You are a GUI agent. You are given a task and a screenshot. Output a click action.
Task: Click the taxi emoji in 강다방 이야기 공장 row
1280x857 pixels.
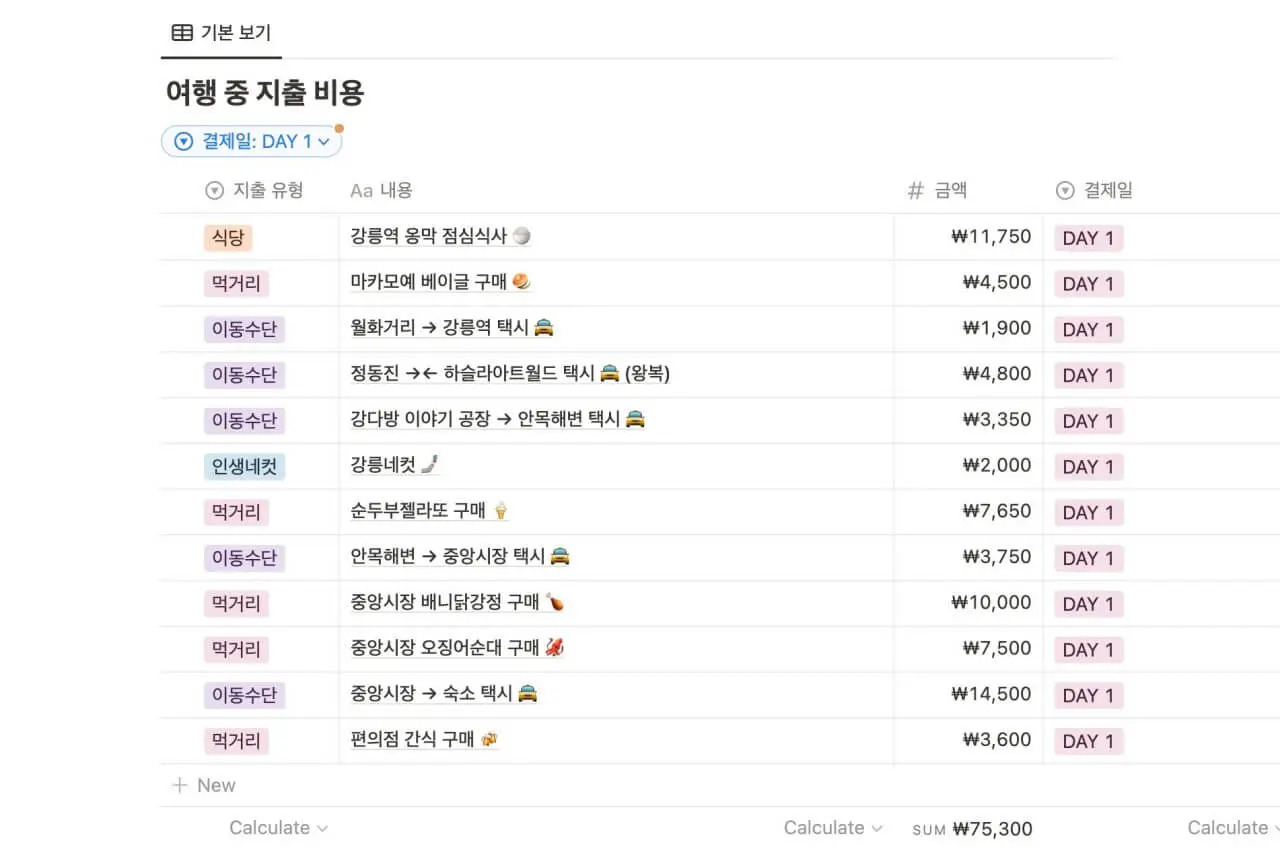click(x=635, y=420)
